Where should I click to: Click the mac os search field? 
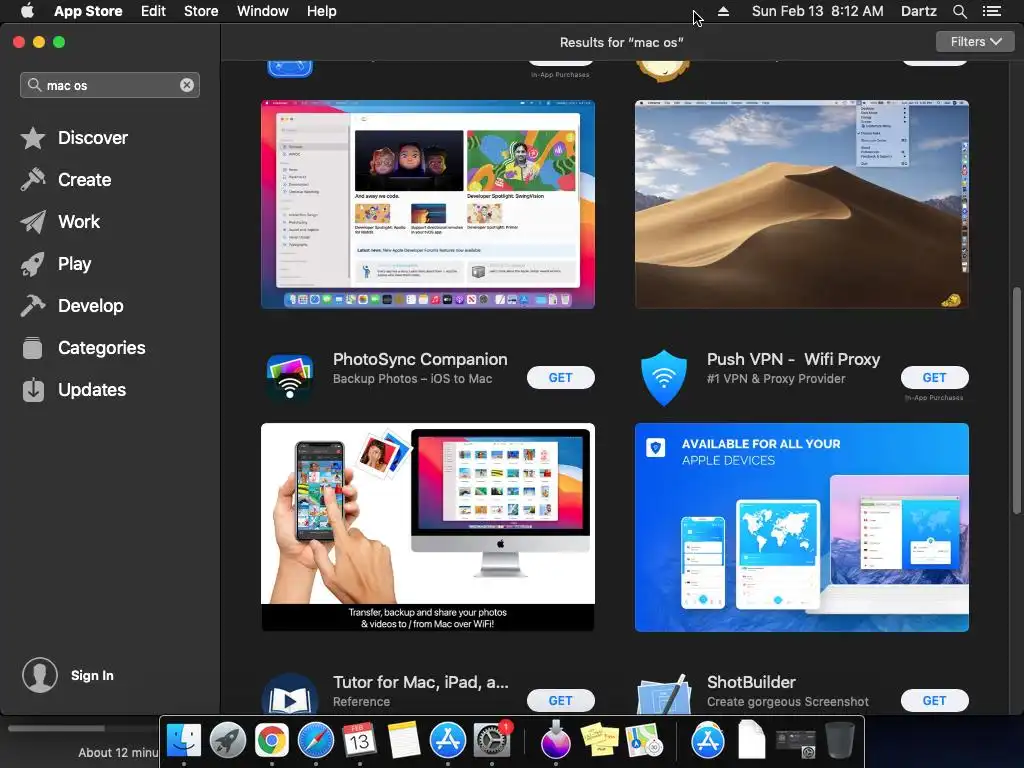(110, 85)
